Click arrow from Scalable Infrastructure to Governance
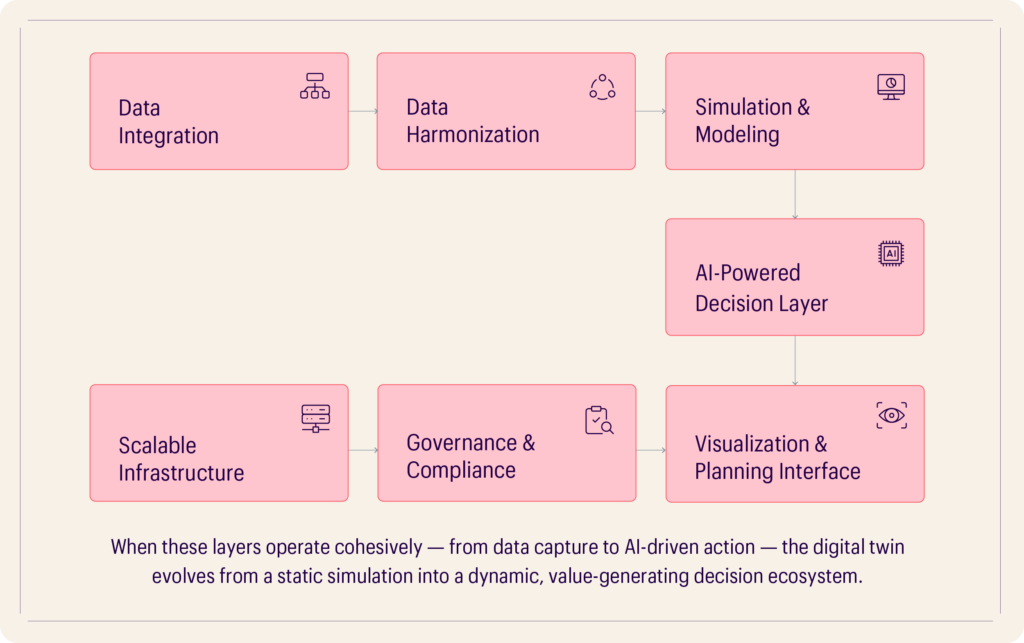Viewport: 1024px width, 643px height. (363, 450)
